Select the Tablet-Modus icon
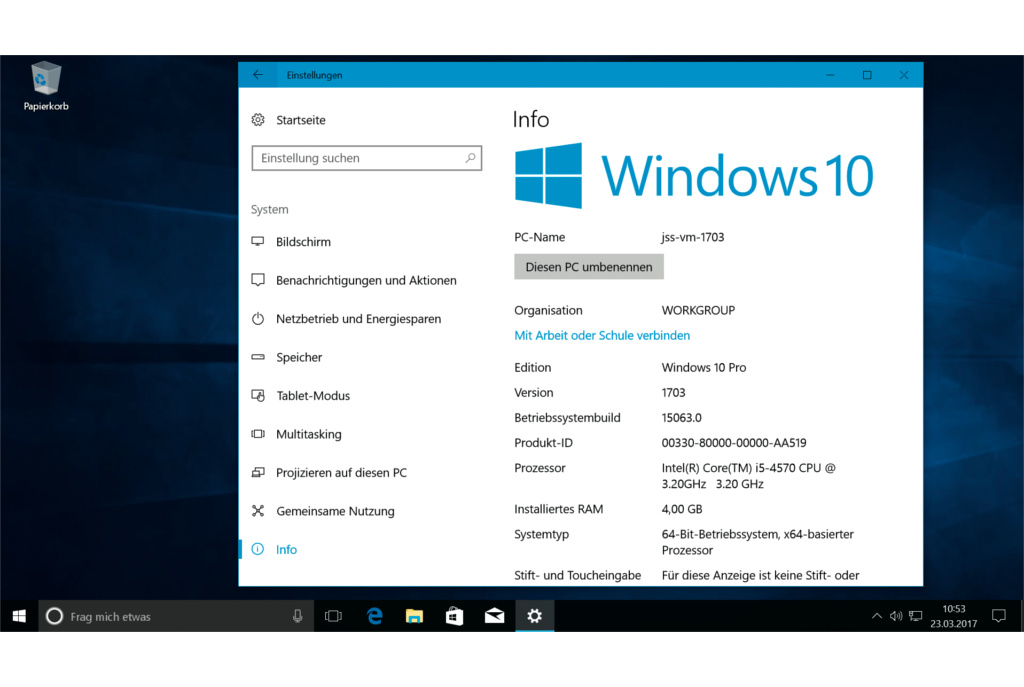The image size is (1024, 687). 258,396
